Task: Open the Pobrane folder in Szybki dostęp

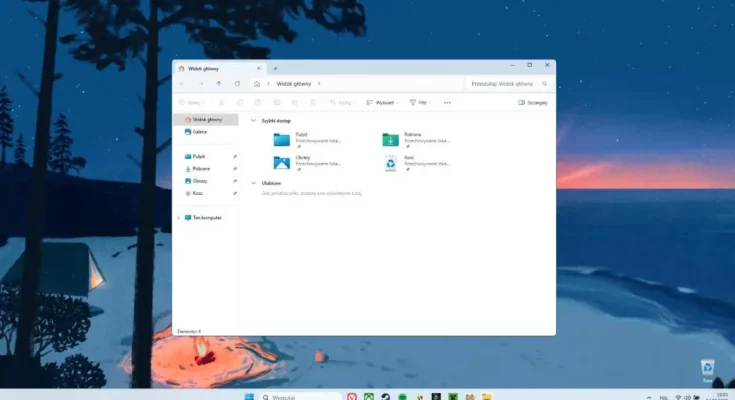Action: pos(416,139)
